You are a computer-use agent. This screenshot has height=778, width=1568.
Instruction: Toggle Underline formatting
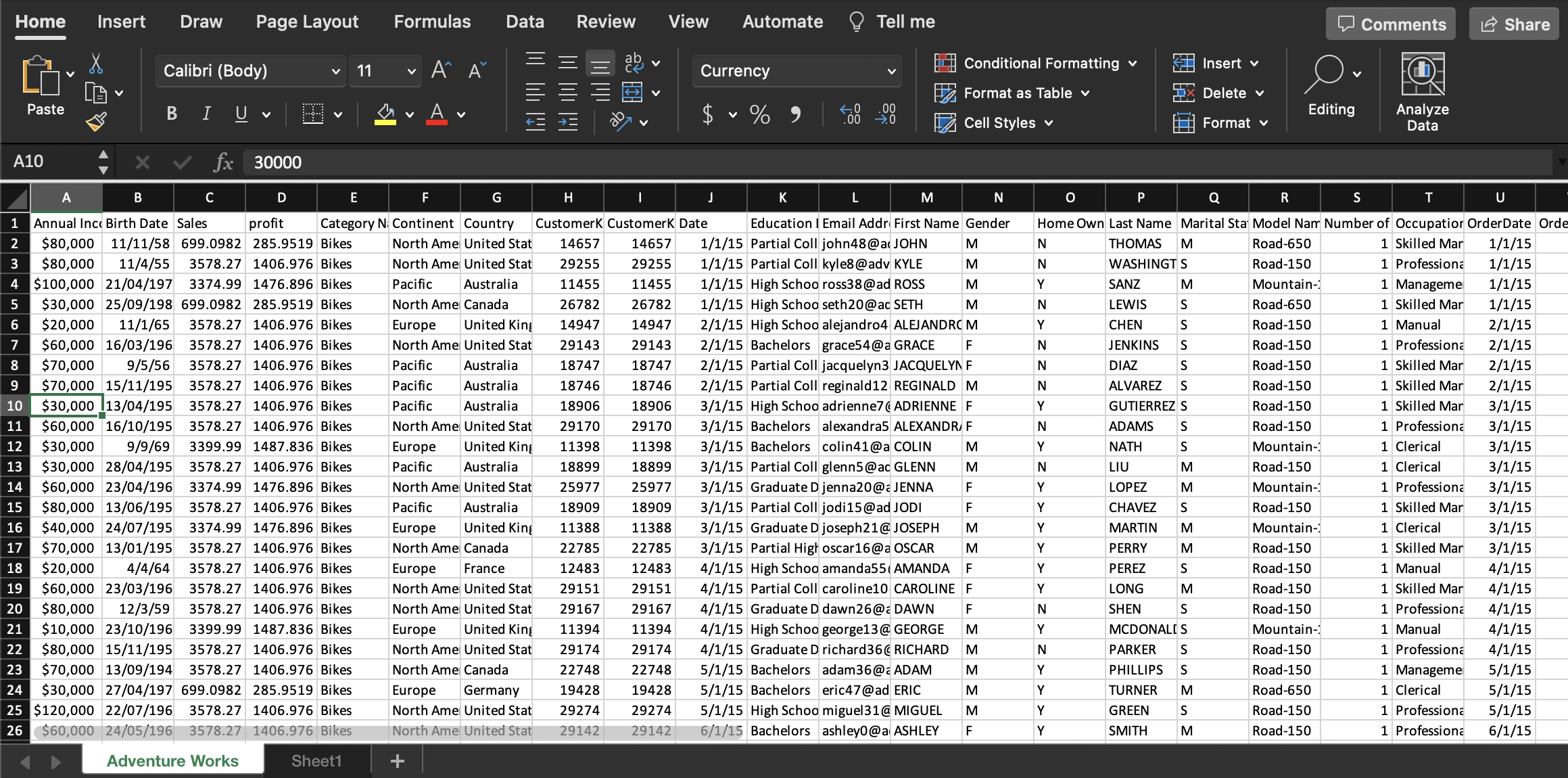(x=241, y=114)
